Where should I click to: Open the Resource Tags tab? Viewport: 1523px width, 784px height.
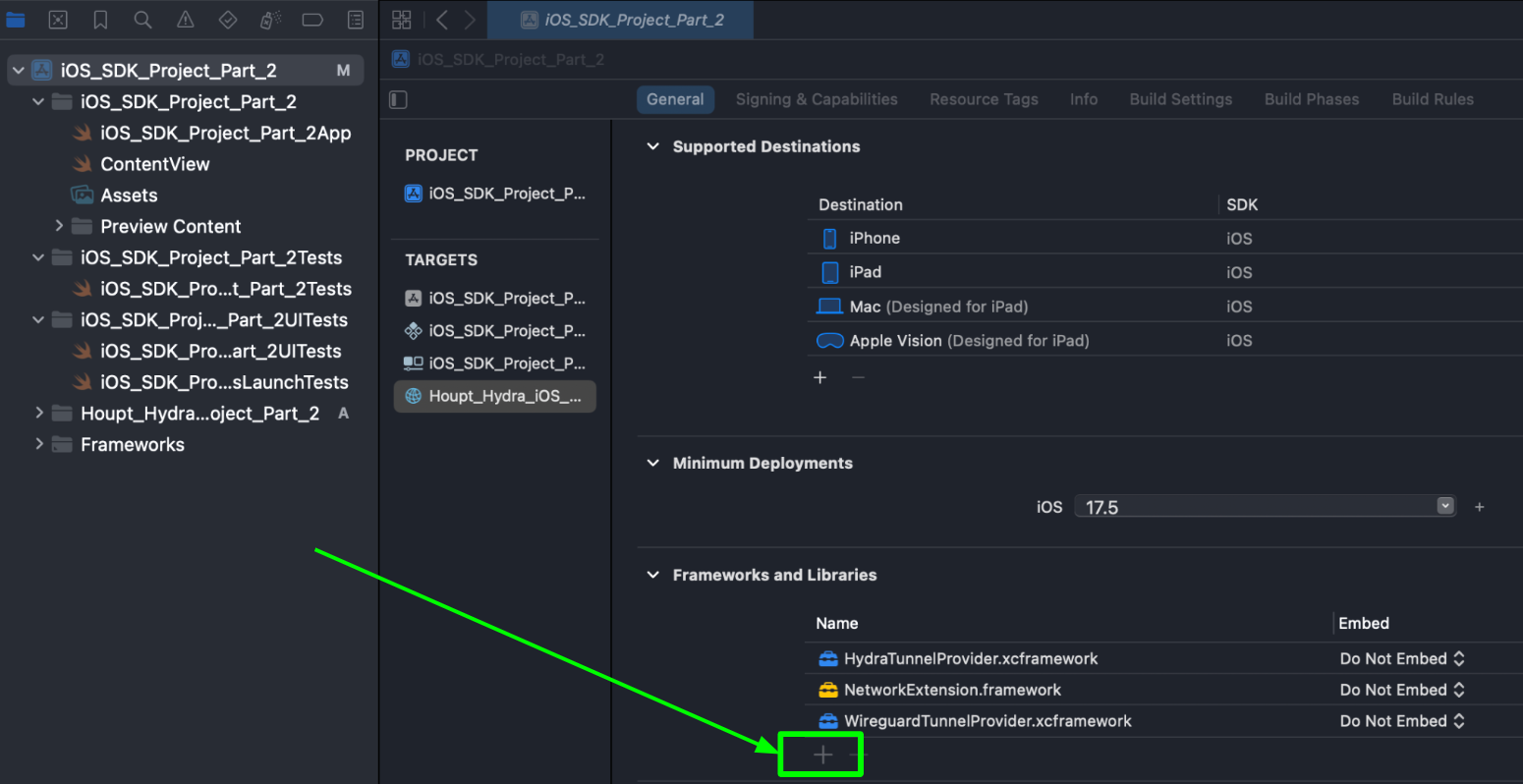(984, 99)
